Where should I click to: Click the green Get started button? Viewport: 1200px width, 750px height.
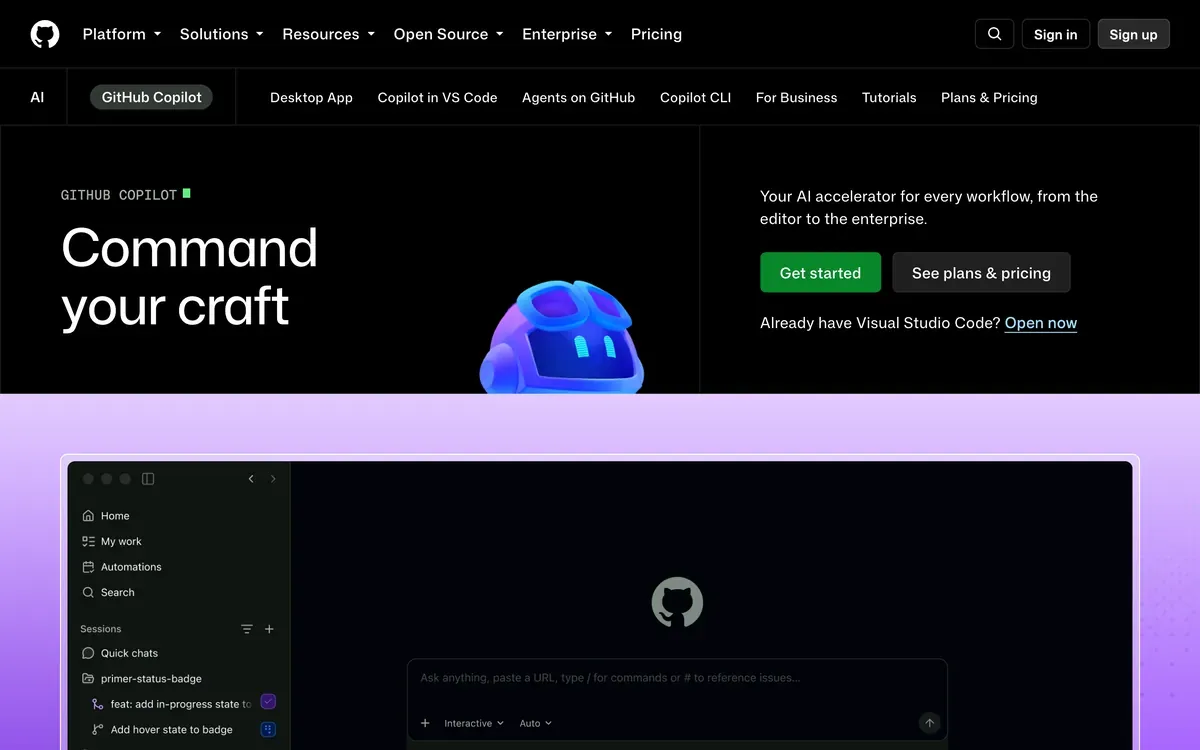click(820, 272)
